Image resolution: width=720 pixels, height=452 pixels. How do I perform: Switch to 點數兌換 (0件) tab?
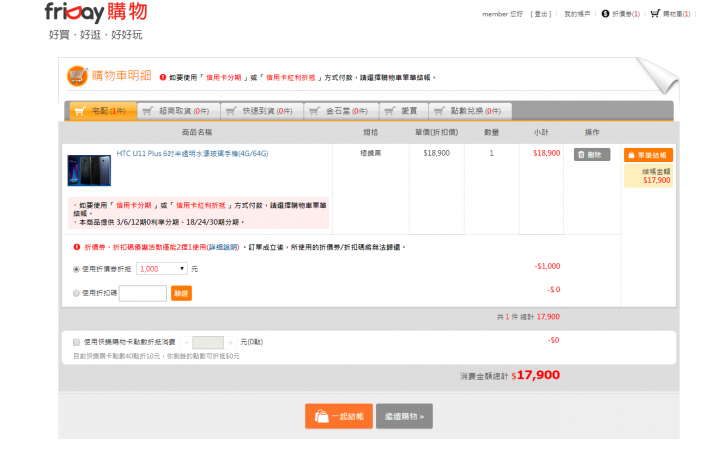pyautogui.click(x=470, y=111)
